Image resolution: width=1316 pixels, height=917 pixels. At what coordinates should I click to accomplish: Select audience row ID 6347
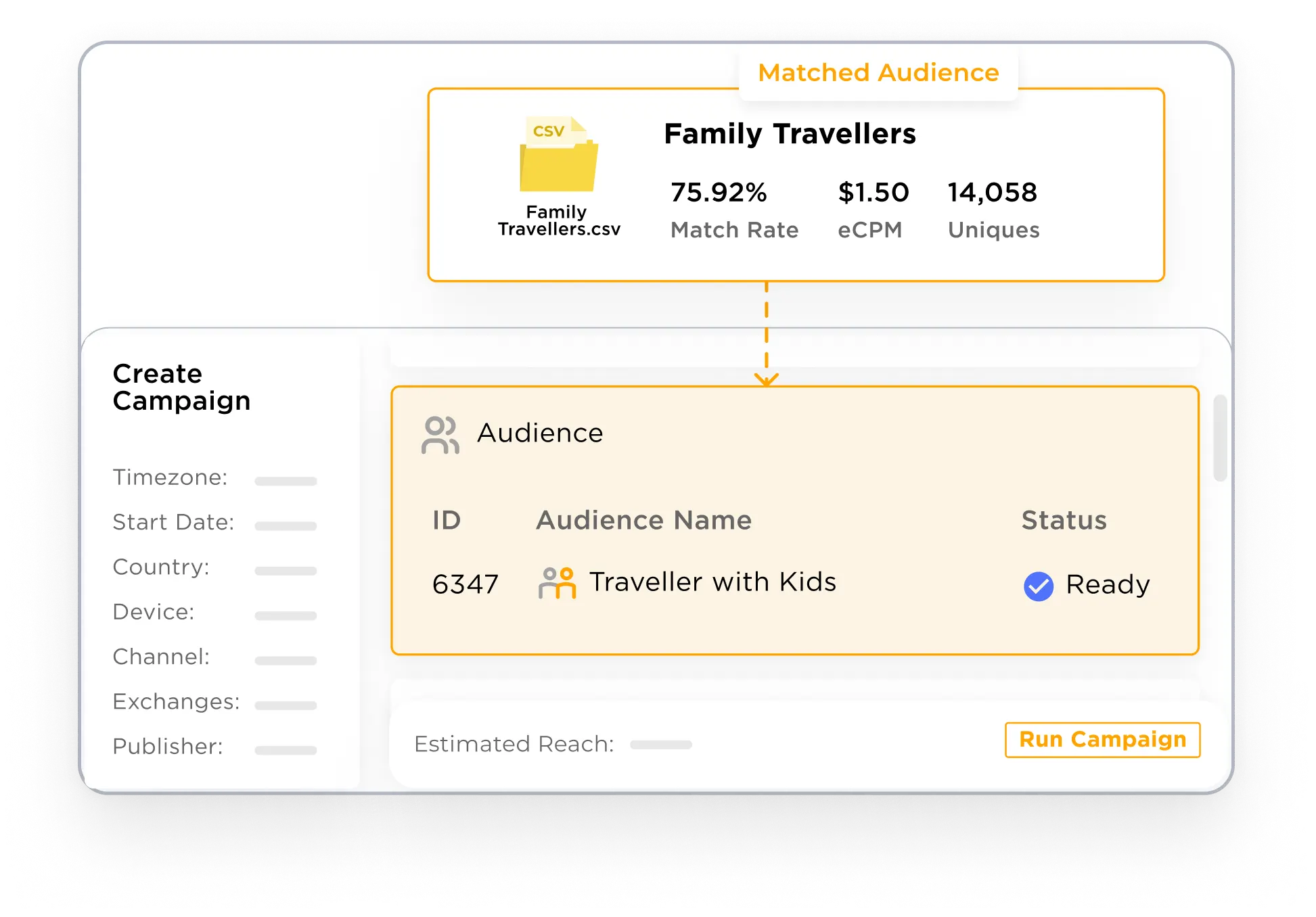coord(466,584)
